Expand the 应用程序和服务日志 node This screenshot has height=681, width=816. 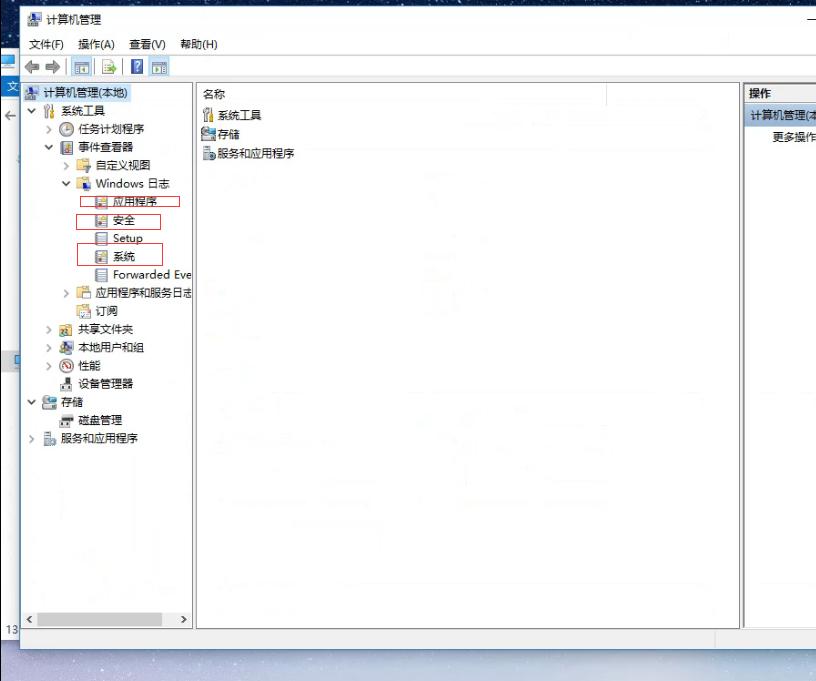(x=66, y=293)
